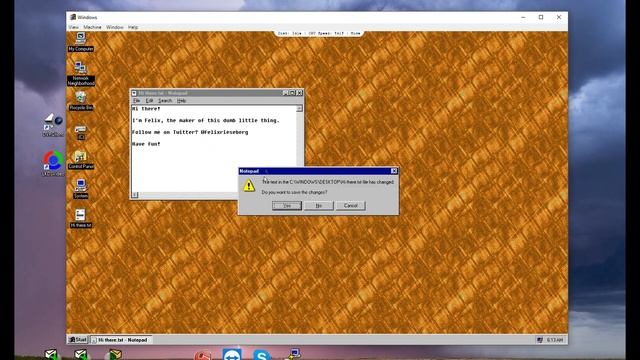Select the Hi there.txt desktop file icon
640x360 pixels.
pyautogui.click(x=81, y=218)
